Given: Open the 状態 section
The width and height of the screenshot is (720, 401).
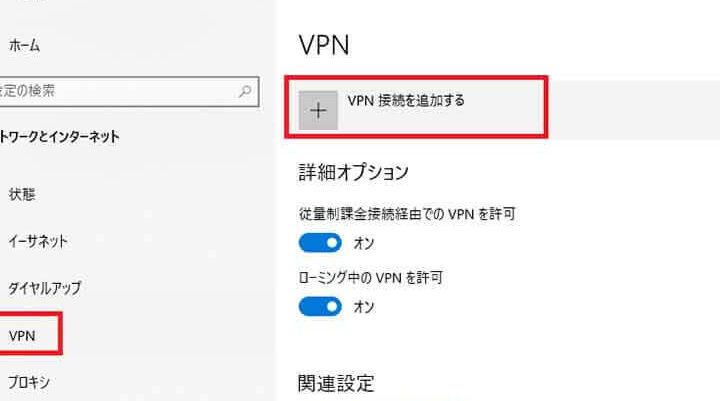Looking at the screenshot, I should (22, 194).
